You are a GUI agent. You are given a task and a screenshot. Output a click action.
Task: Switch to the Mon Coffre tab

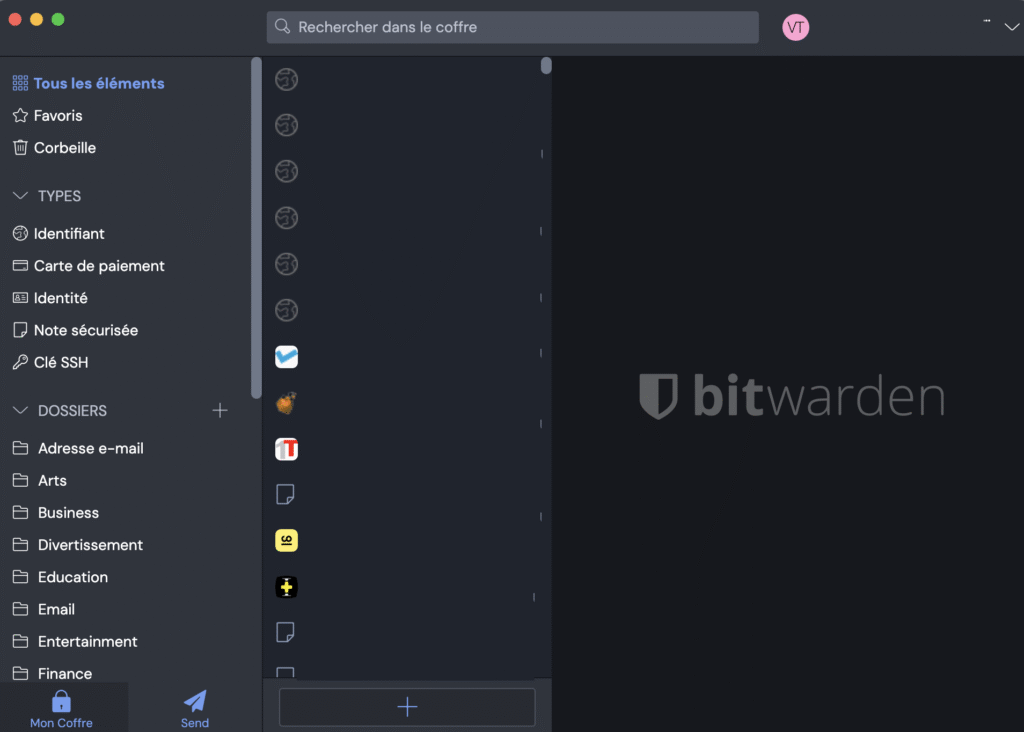coord(61,708)
